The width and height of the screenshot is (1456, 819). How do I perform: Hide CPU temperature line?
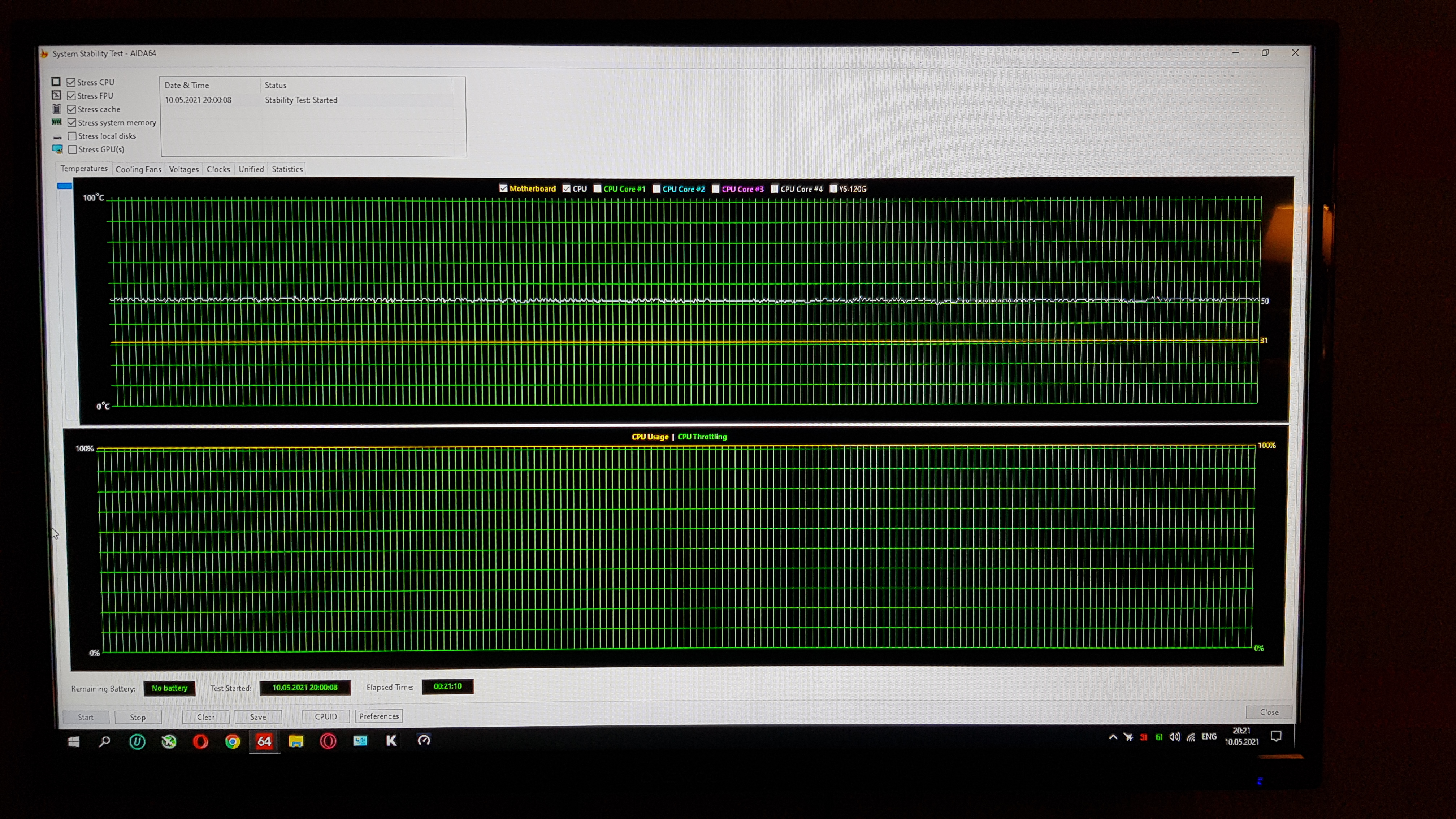coord(566,189)
